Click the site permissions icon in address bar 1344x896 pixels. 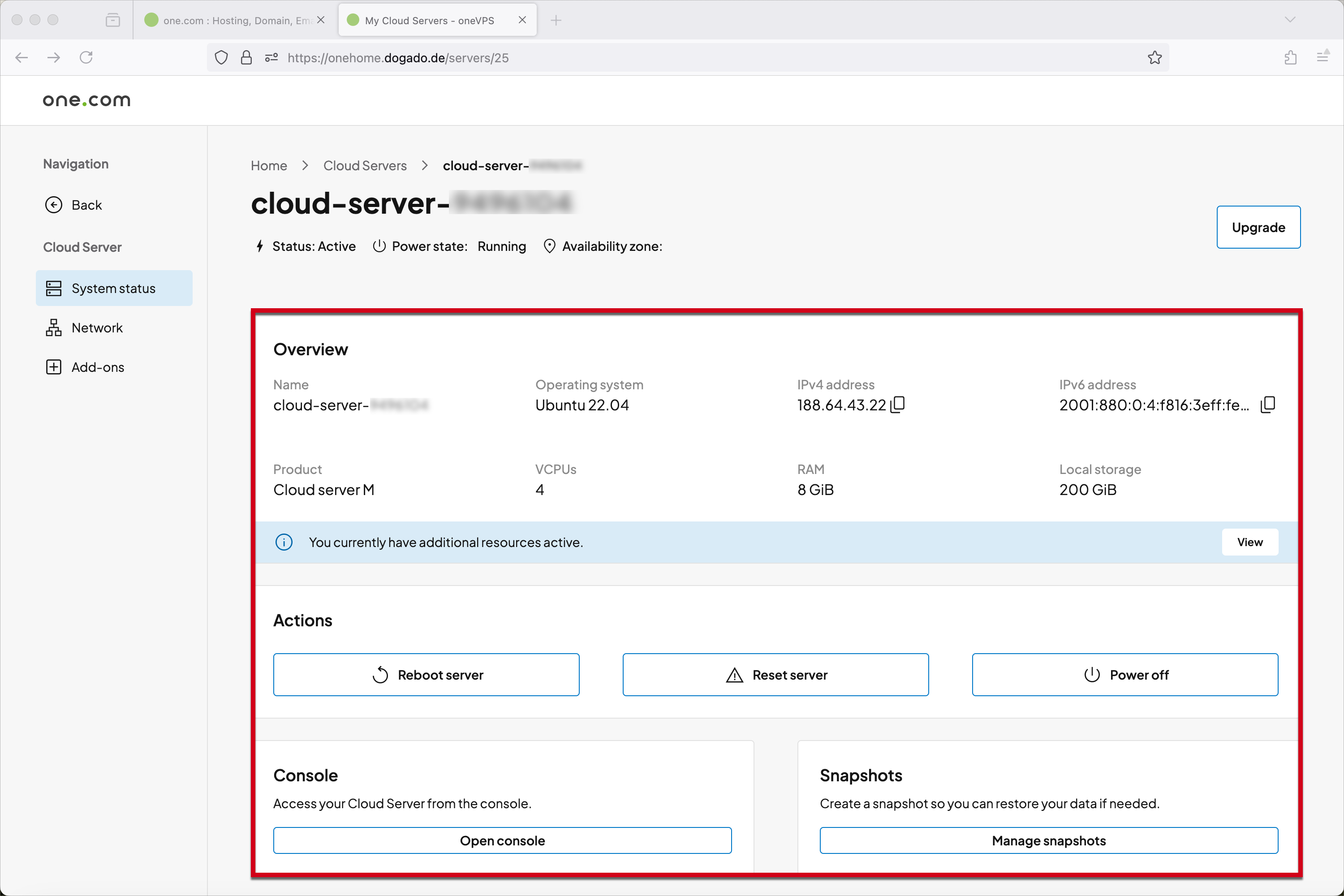tap(271, 58)
